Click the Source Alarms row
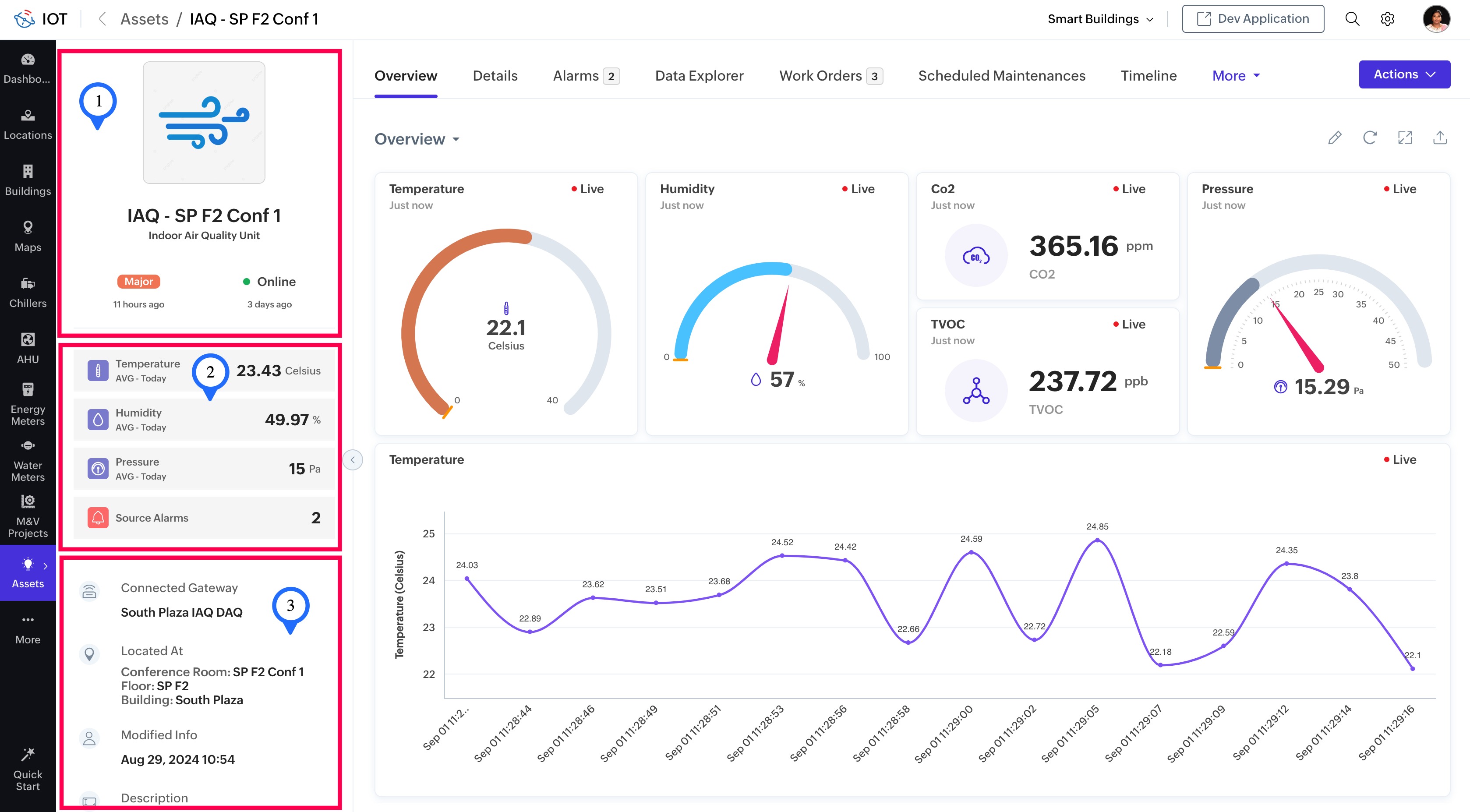This screenshot has width=1470, height=812. point(204,518)
